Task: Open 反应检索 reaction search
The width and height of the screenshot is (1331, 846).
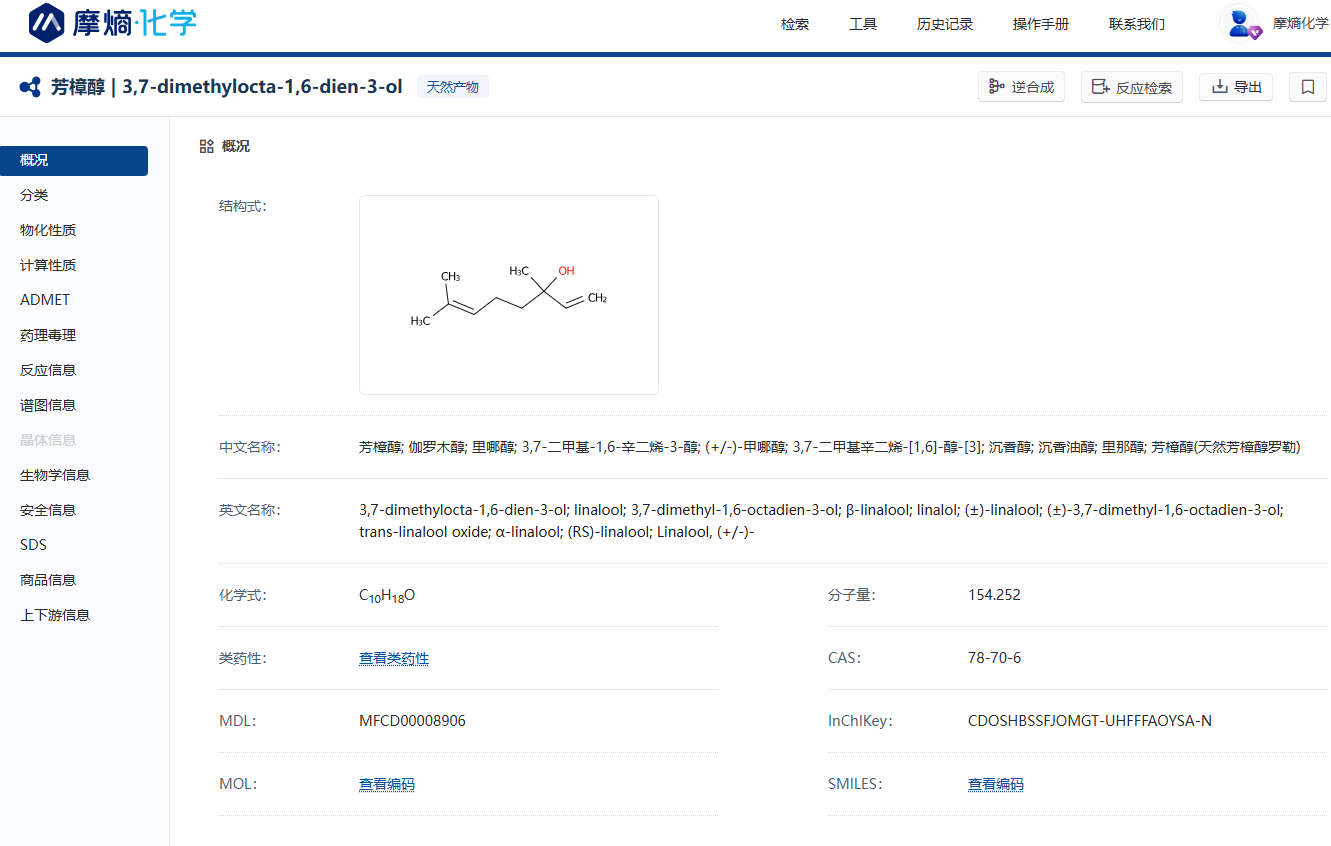Action: pos(1131,87)
